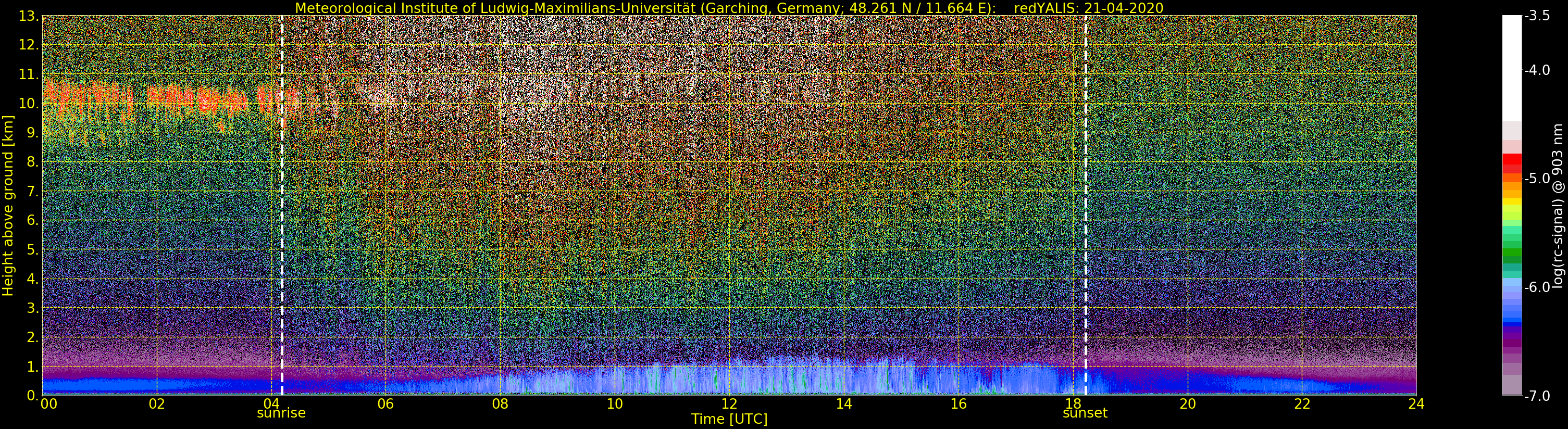Click the white section of the colorbar

coord(1512,68)
